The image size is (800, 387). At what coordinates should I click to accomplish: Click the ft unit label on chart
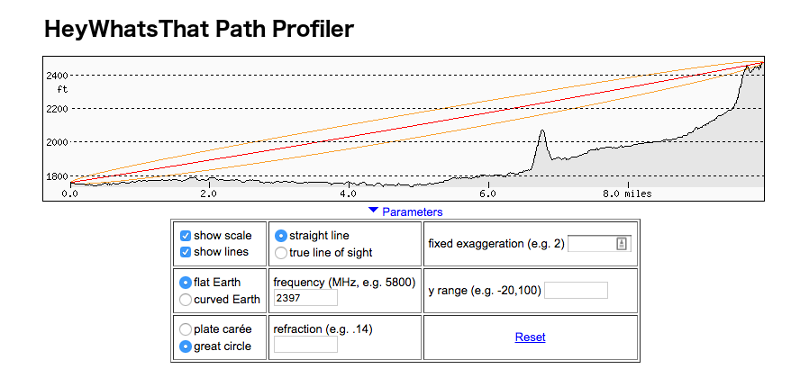click(63, 89)
